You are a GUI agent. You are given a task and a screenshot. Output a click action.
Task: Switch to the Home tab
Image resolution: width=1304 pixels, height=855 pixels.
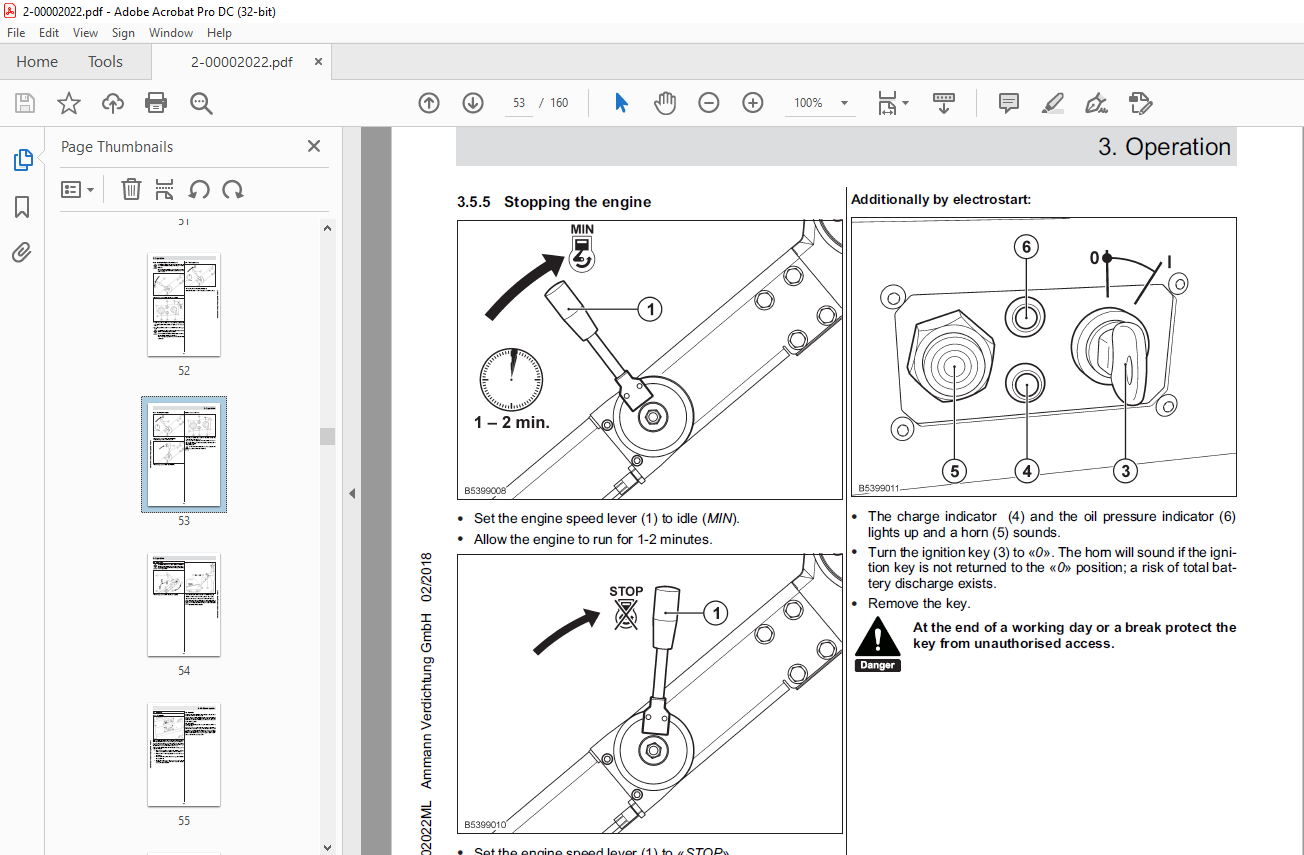37,62
